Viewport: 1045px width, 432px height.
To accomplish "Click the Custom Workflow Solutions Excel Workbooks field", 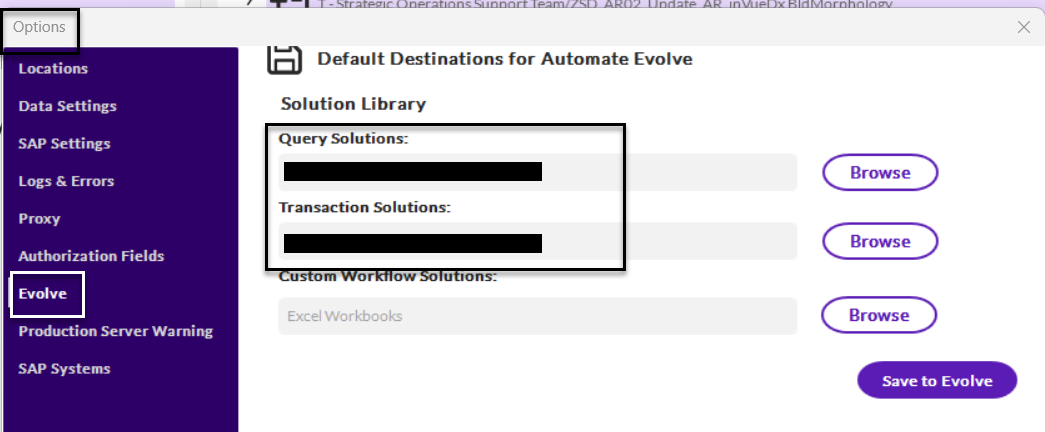I will [x=538, y=315].
